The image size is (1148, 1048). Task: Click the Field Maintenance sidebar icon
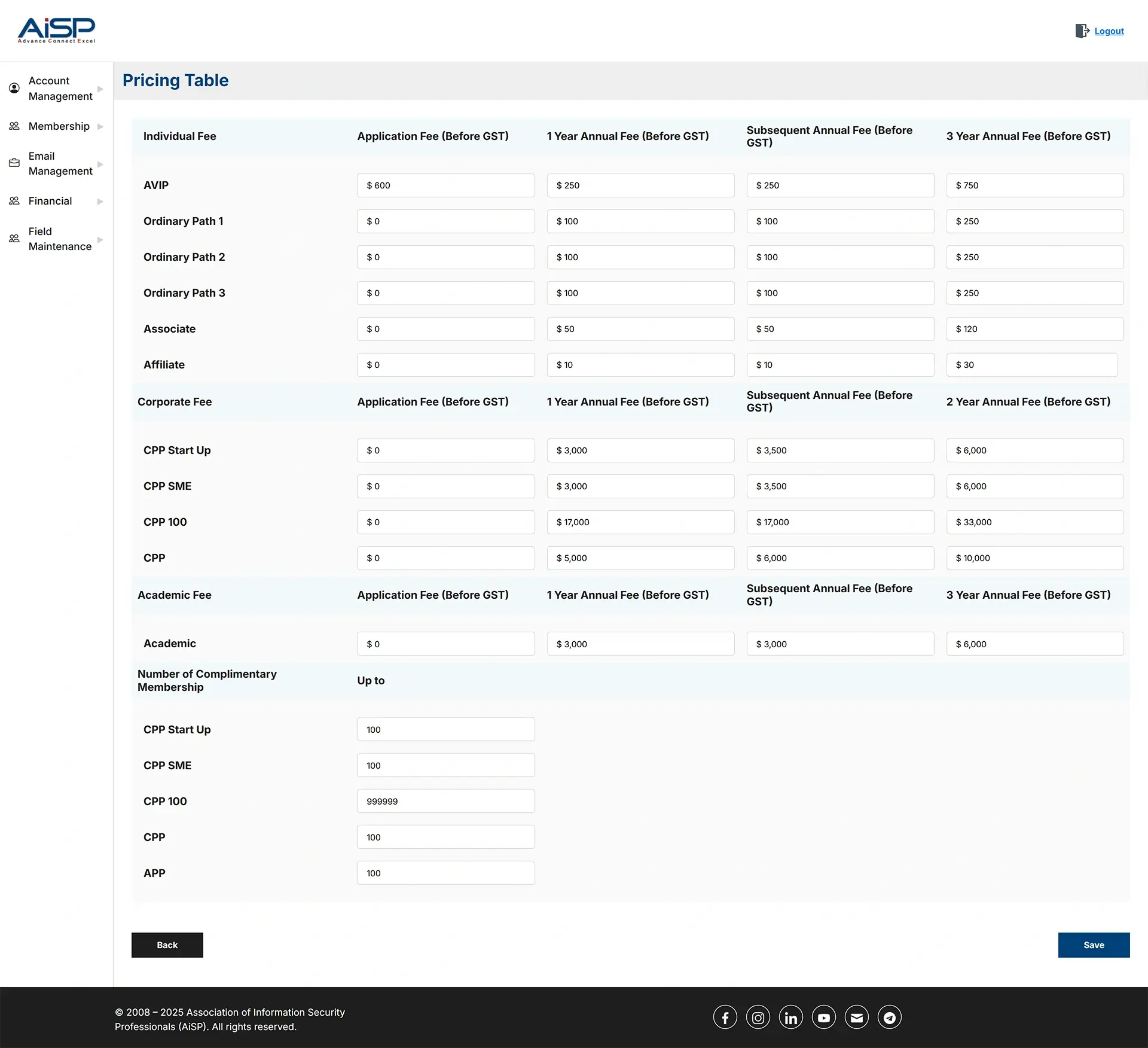15,238
